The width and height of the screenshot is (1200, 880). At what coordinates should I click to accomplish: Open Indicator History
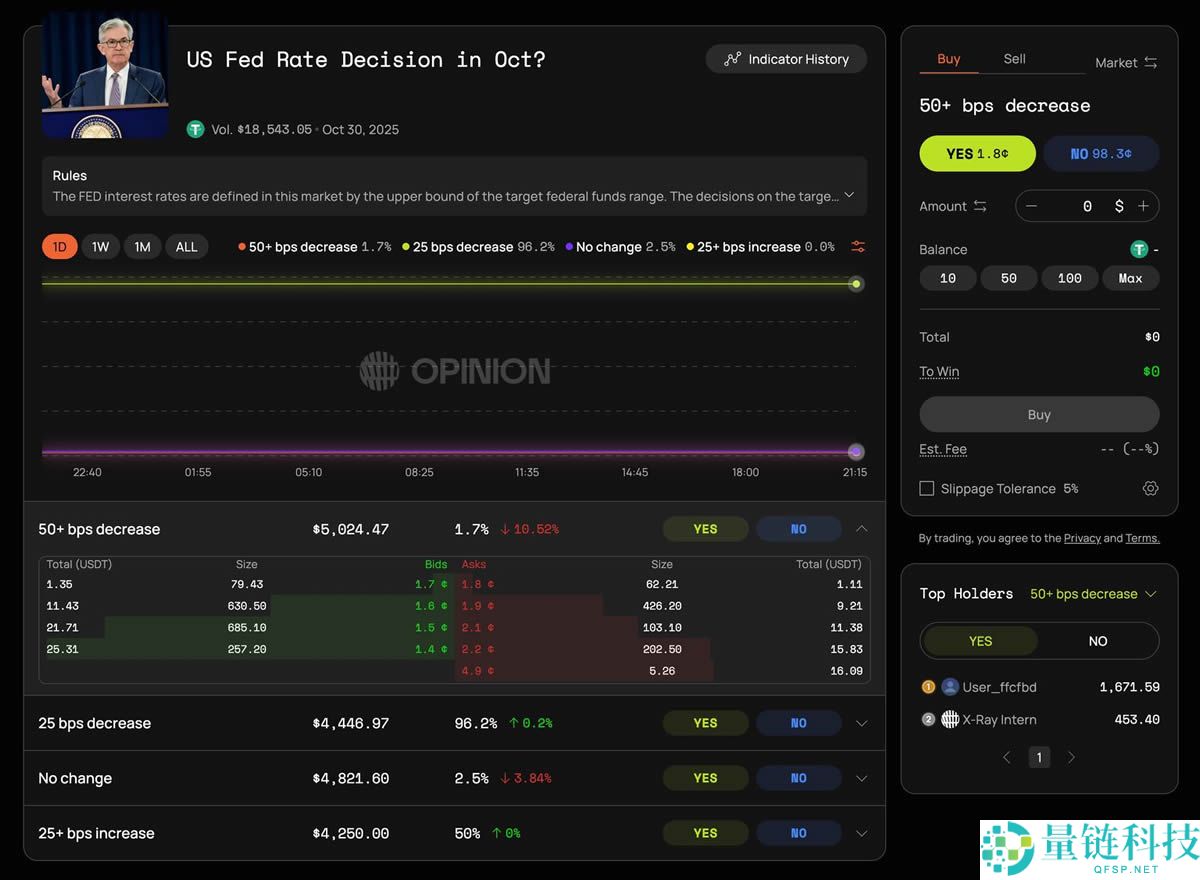point(786,59)
